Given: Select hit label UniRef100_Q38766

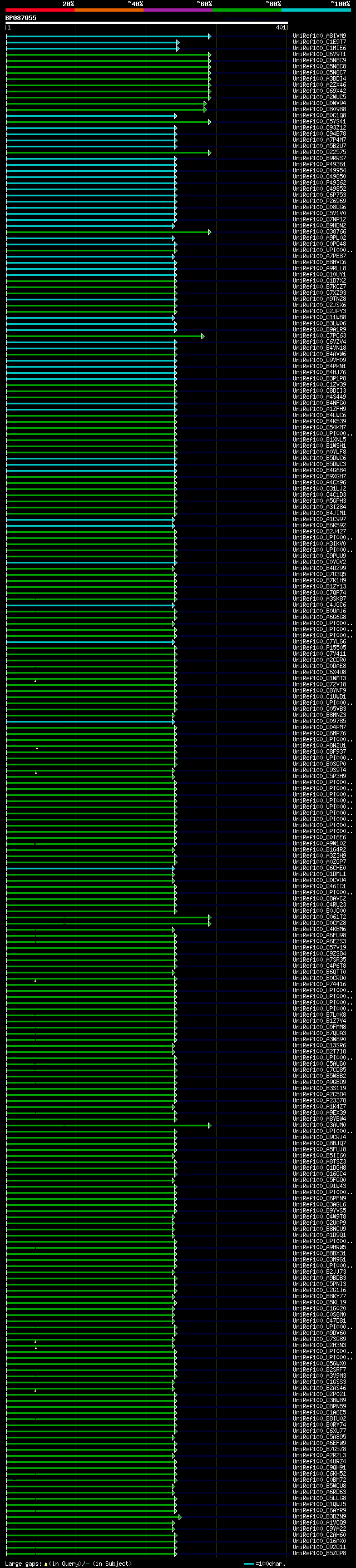Looking at the screenshot, I should click(x=319, y=231).
